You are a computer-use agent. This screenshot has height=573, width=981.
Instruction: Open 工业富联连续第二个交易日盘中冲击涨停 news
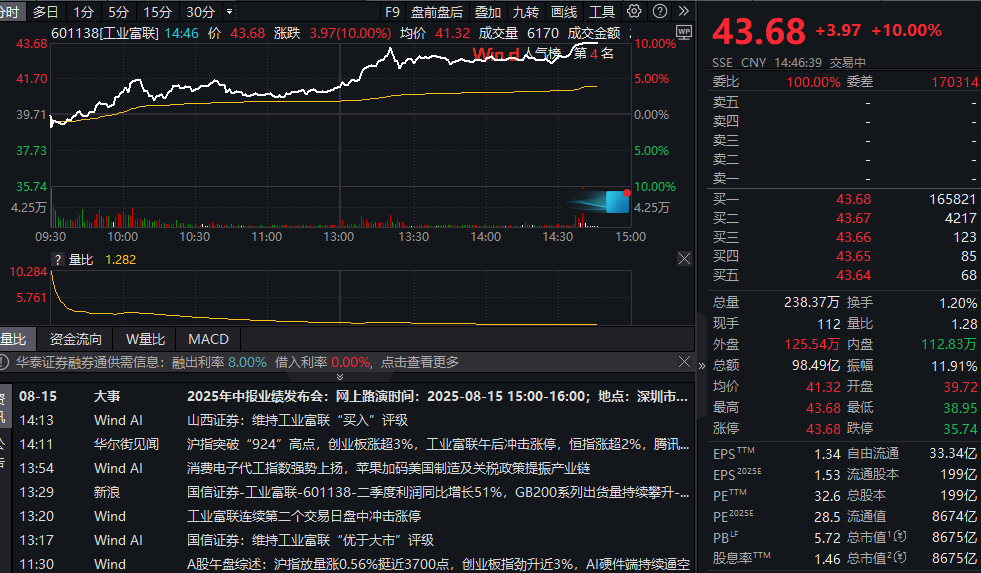tap(304, 516)
